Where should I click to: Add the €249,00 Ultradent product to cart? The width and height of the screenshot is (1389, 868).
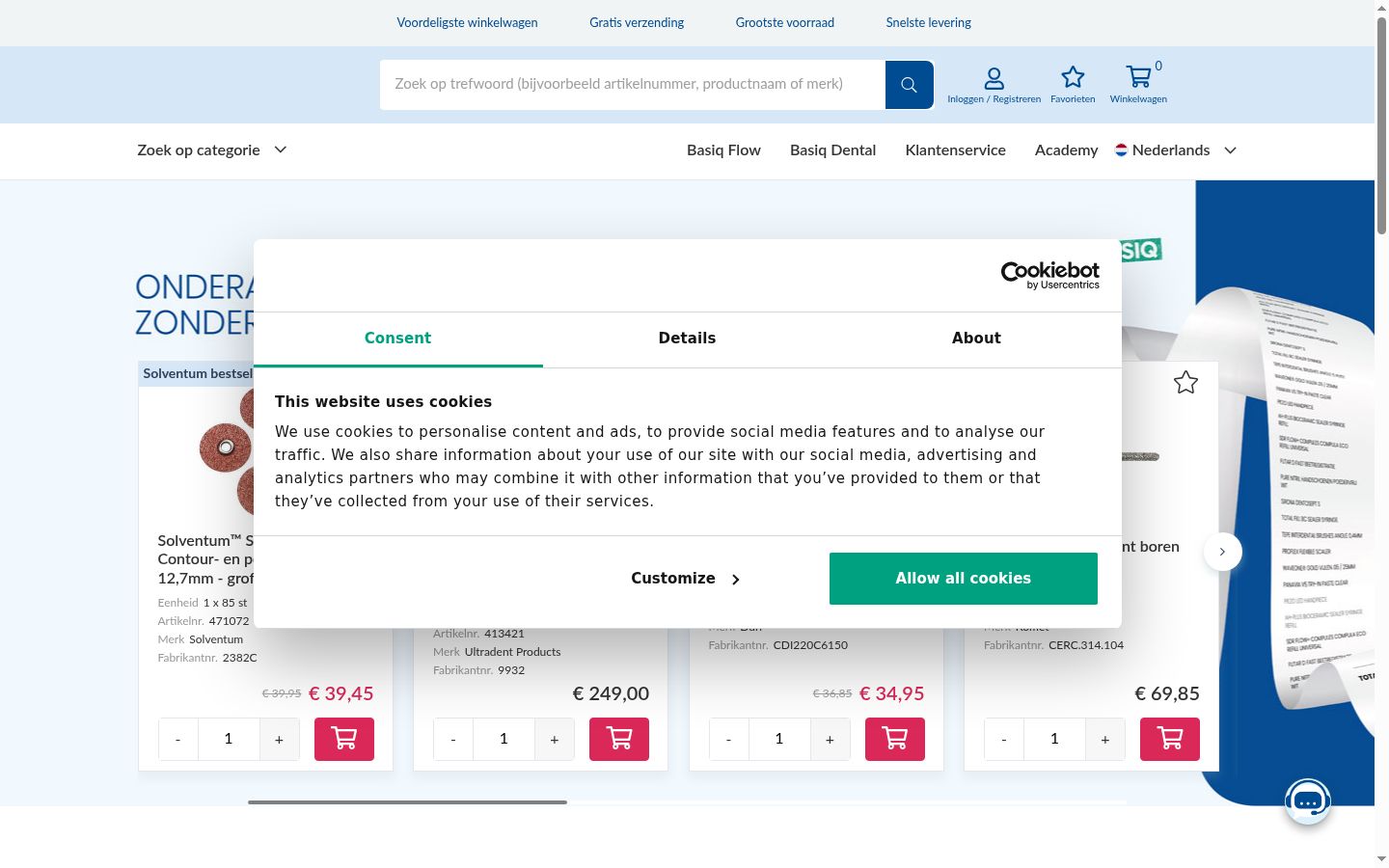619,739
